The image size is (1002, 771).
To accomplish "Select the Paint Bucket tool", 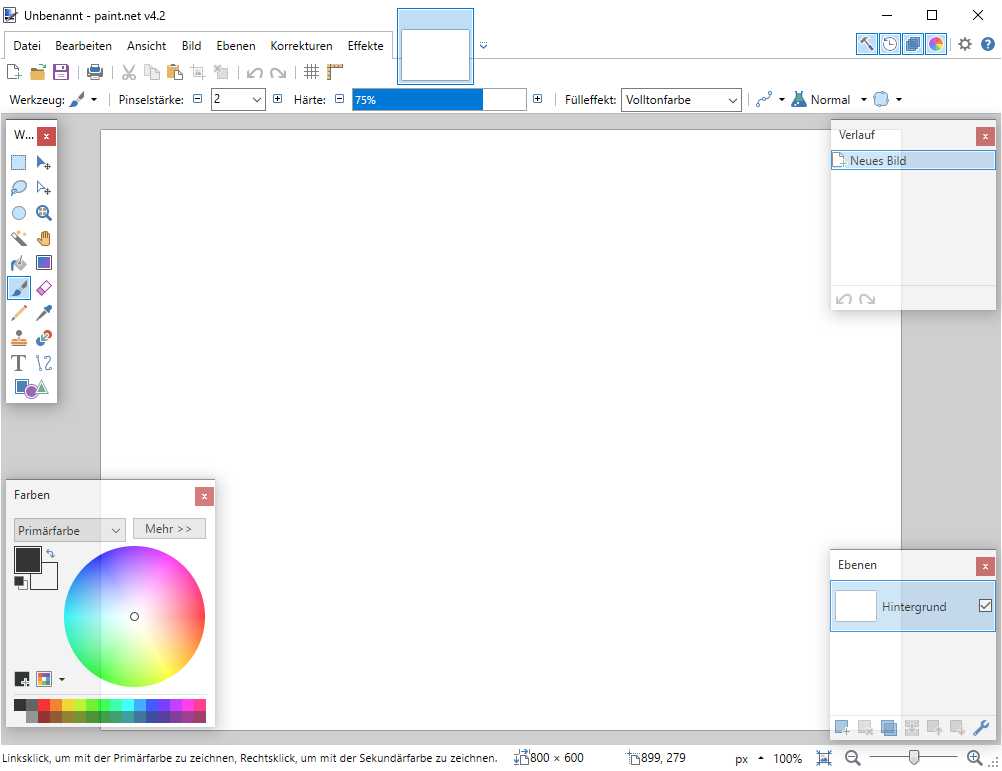I will point(19,263).
